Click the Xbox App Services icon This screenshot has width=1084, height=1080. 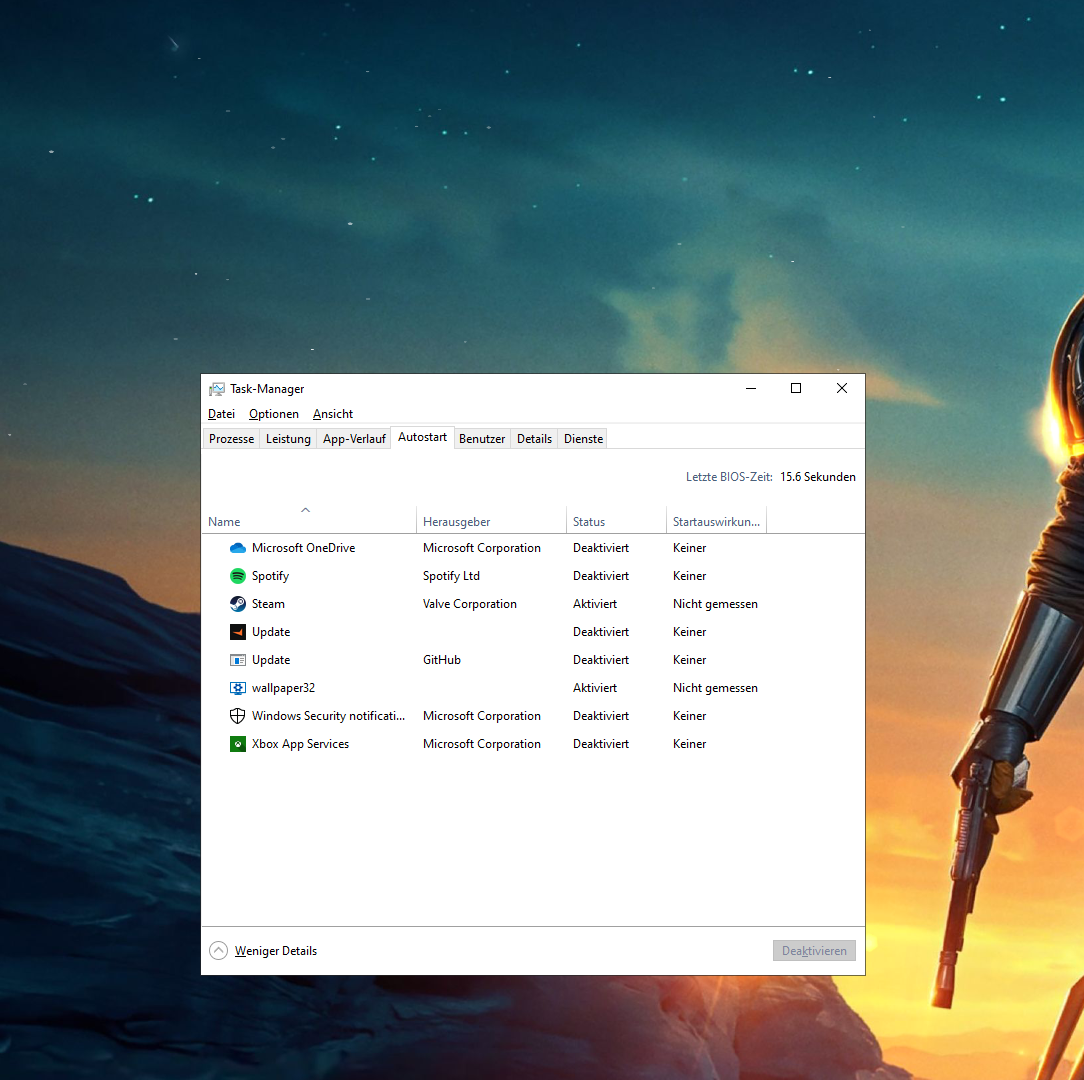[x=238, y=744]
